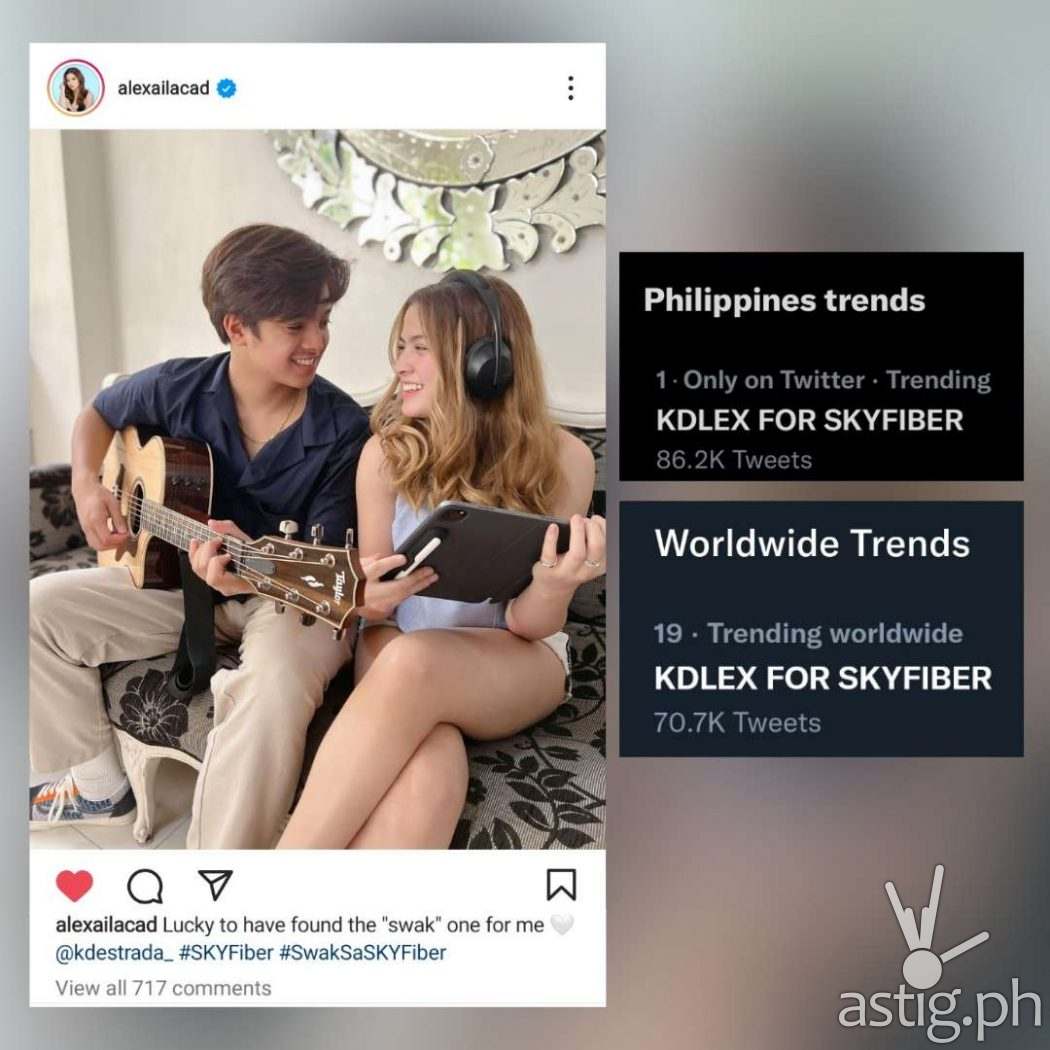Click the Worldwide Trends heading

point(812,542)
